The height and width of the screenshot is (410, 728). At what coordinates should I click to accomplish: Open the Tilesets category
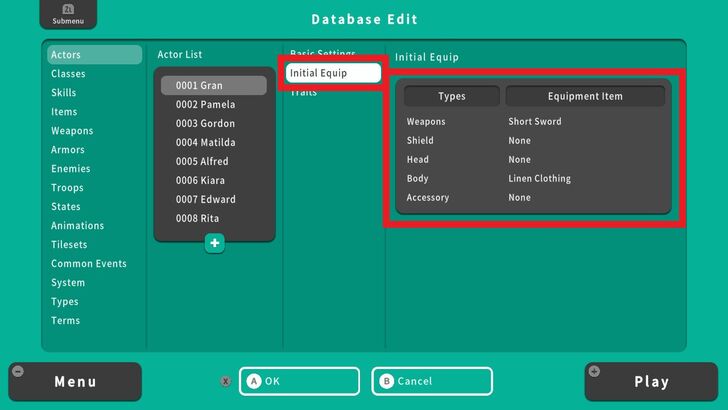point(69,245)
